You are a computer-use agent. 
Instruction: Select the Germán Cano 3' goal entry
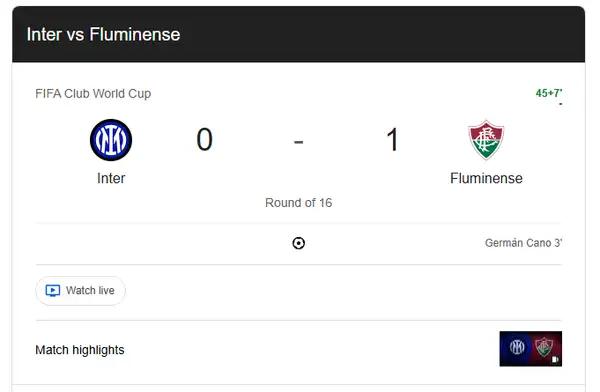click(x=523, y=243)
